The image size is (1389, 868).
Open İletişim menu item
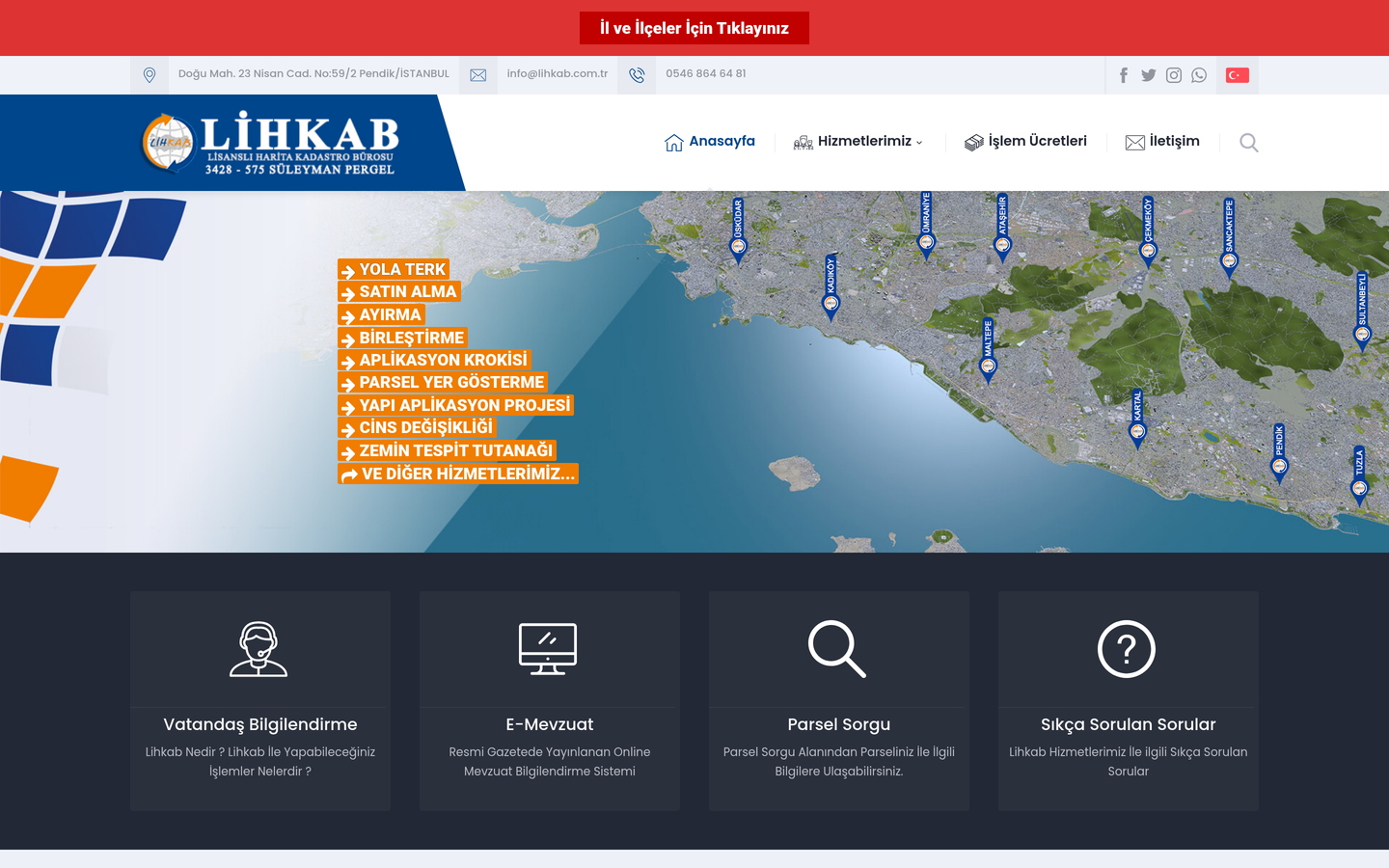pyautogui.click(x=1162, y=142)
